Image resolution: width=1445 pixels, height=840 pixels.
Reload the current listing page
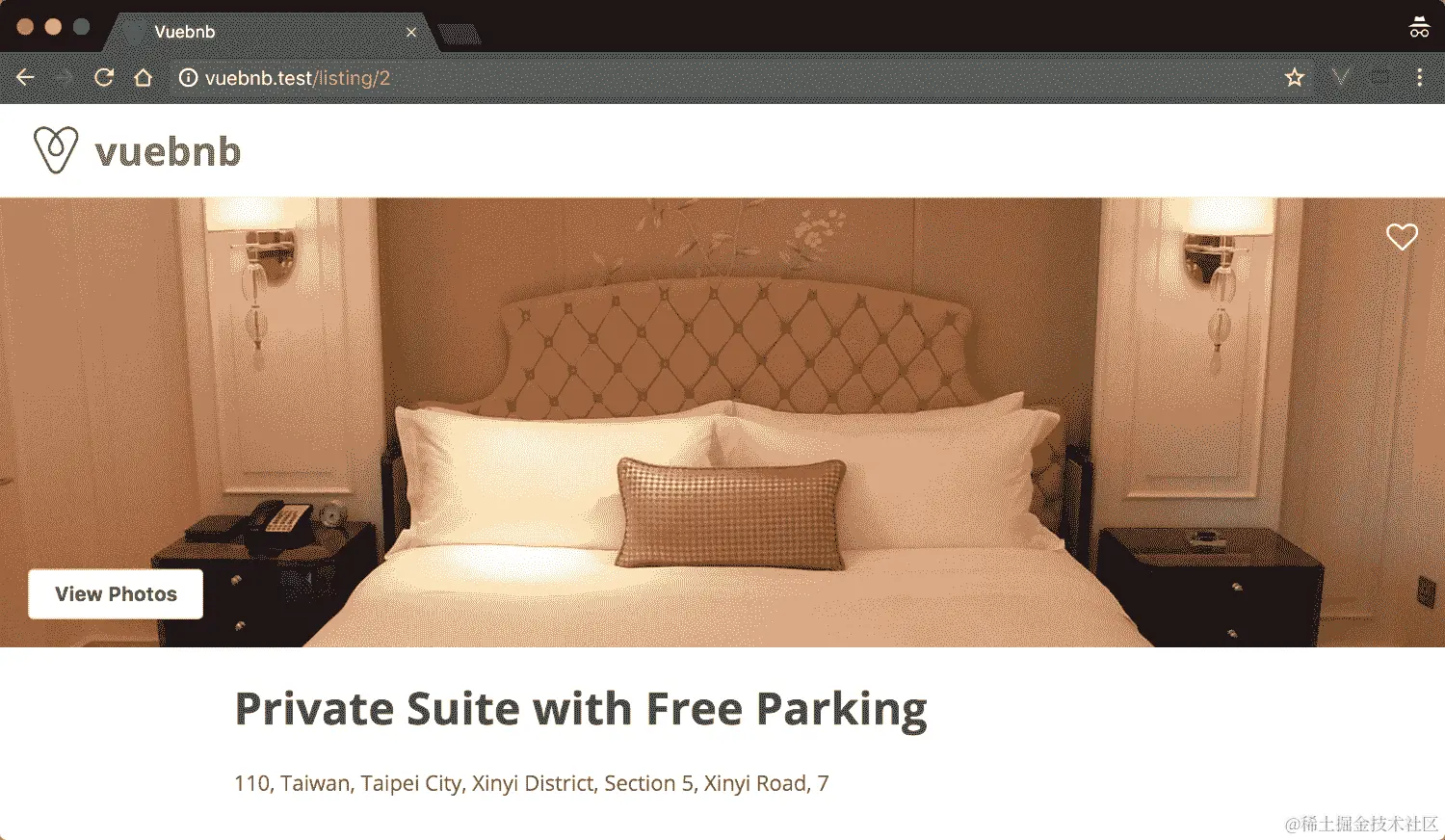pos(104,78)
